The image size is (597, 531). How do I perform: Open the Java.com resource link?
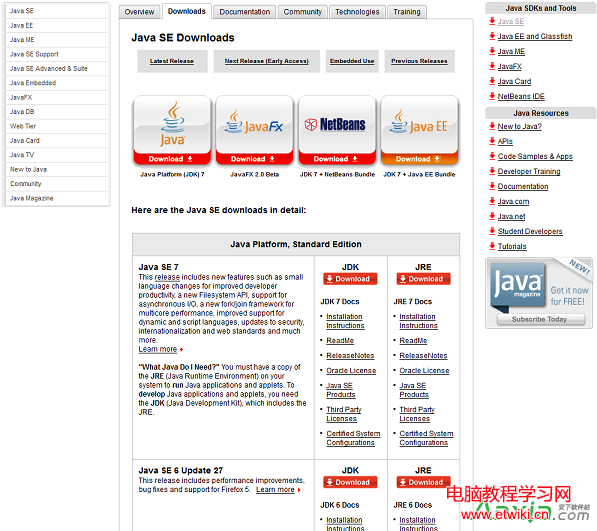[x=513, y=201]
